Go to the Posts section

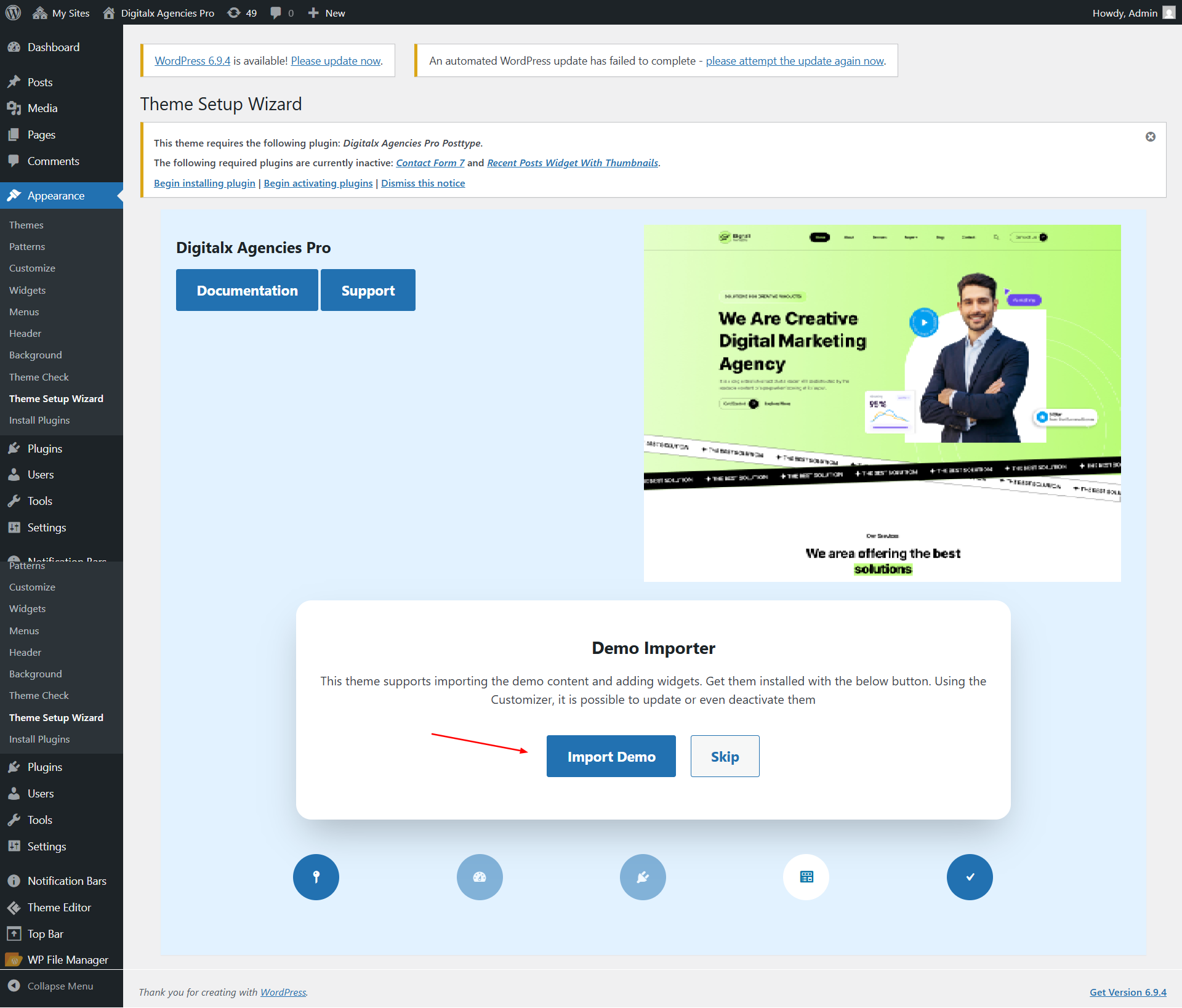tap(62, 82)
